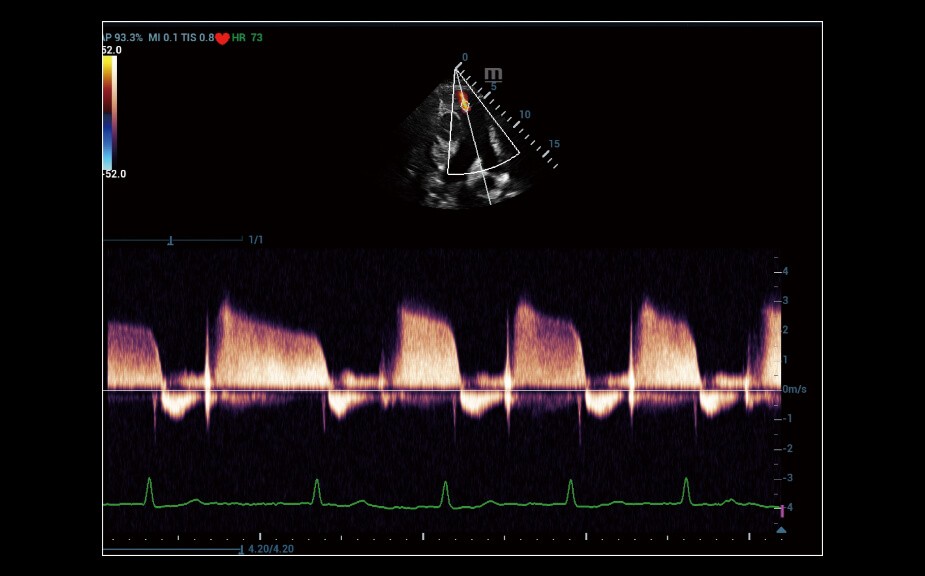
Task: Click the 4.20/4.20 cine time slider handle
Action: coord(239,549)
